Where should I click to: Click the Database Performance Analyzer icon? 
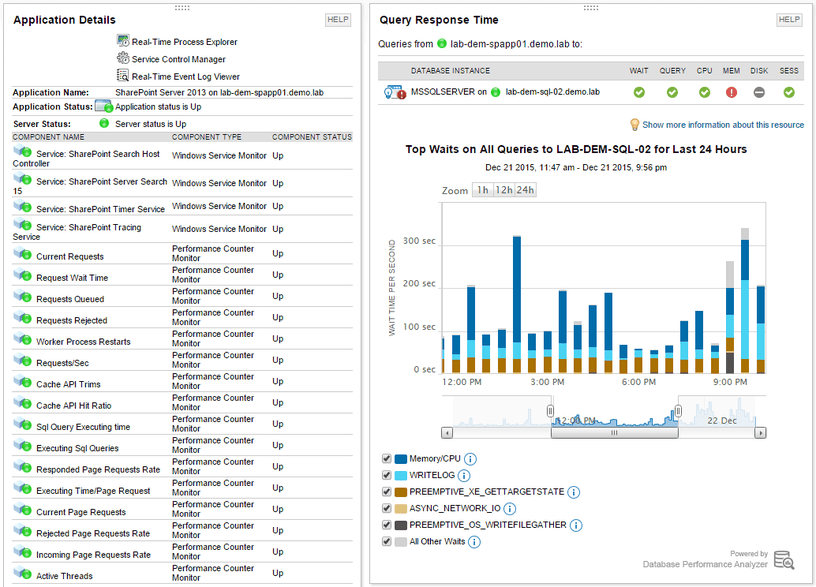click(x=785, y=560)
